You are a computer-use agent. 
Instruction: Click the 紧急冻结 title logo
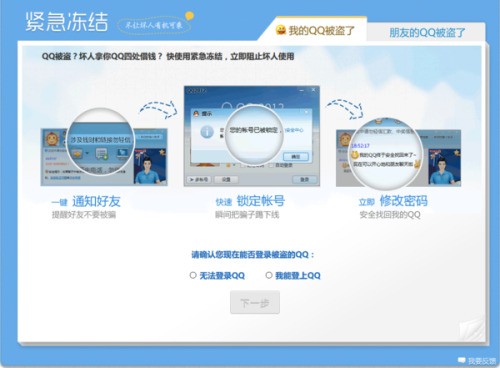pyautogui.click(x=67, y=22)
